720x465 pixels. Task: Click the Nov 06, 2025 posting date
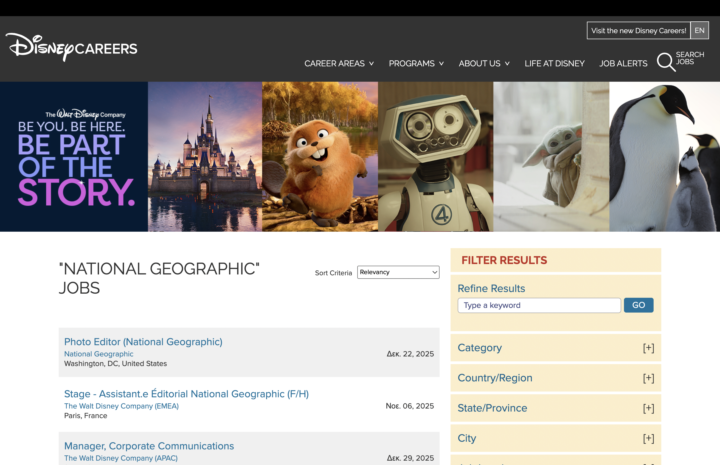(410, 406)
